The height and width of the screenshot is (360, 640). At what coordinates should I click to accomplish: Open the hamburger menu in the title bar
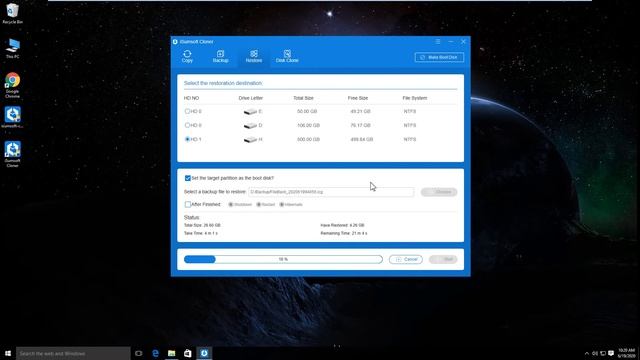438,42
